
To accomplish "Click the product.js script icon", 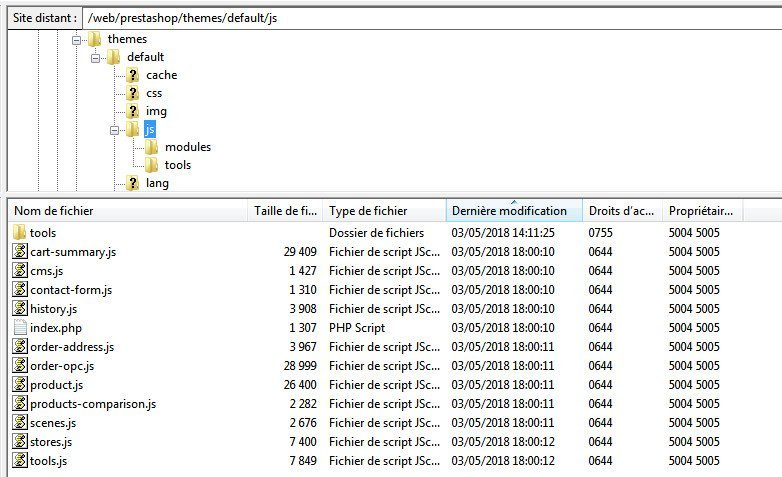I will pos(19,384).
